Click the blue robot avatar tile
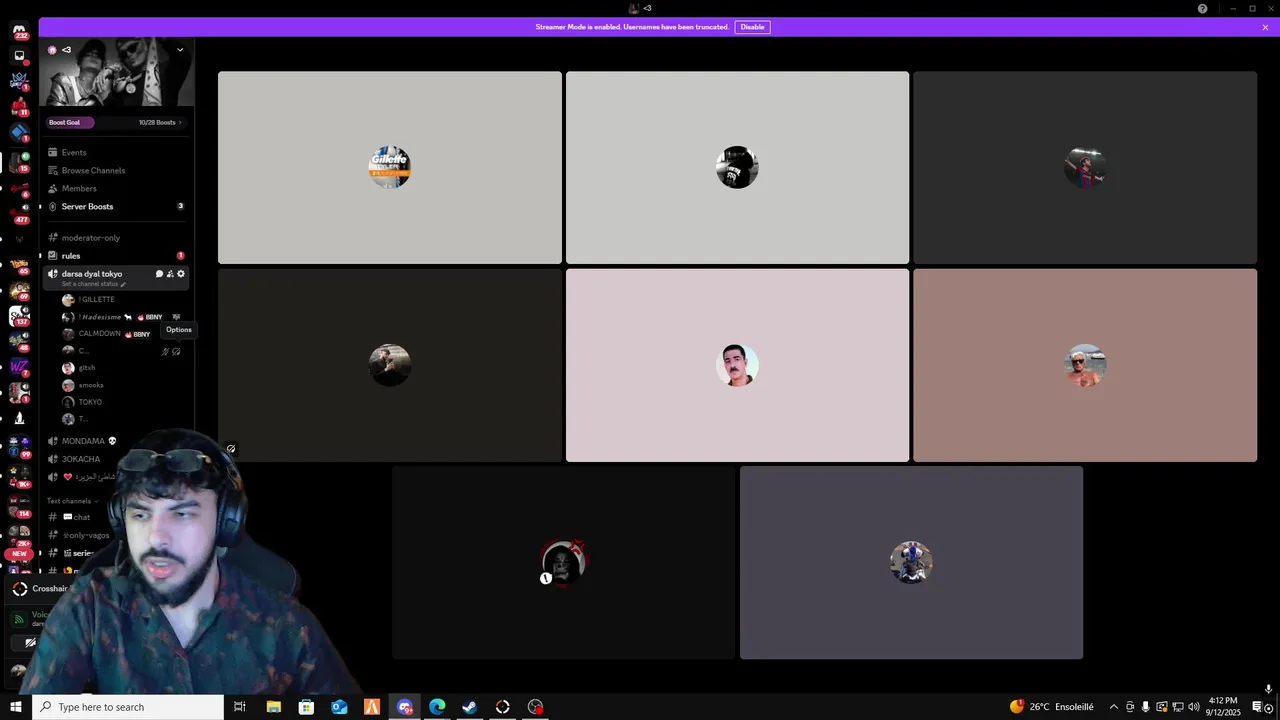Viewport: 1280px width, 720px height. [x=911, y=563]
